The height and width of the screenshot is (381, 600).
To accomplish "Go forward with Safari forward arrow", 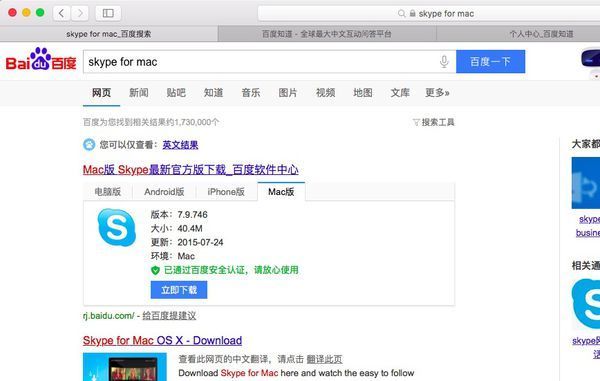I will (80, 13).
